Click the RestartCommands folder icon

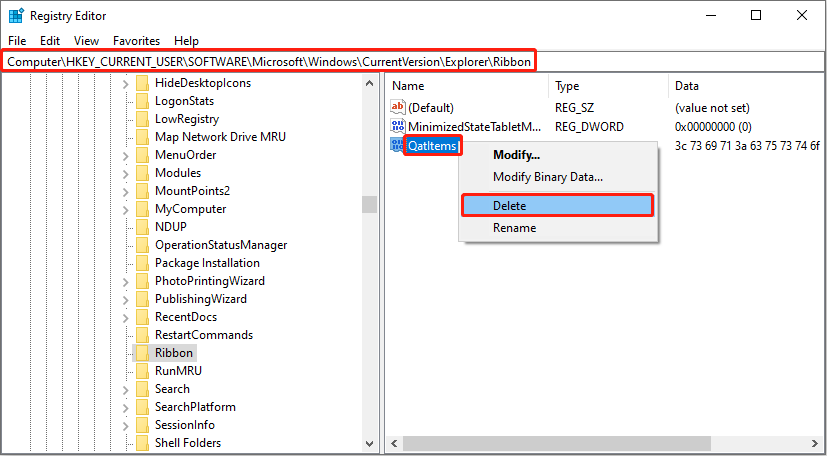142,335
